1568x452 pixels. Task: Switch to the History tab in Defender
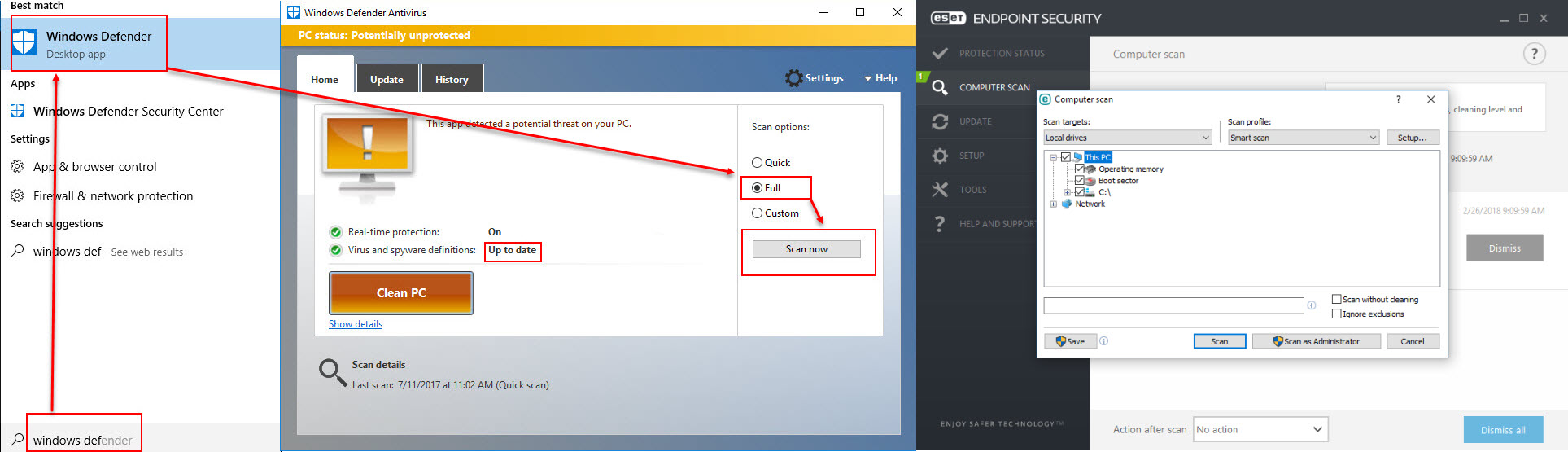click(452, 79)
